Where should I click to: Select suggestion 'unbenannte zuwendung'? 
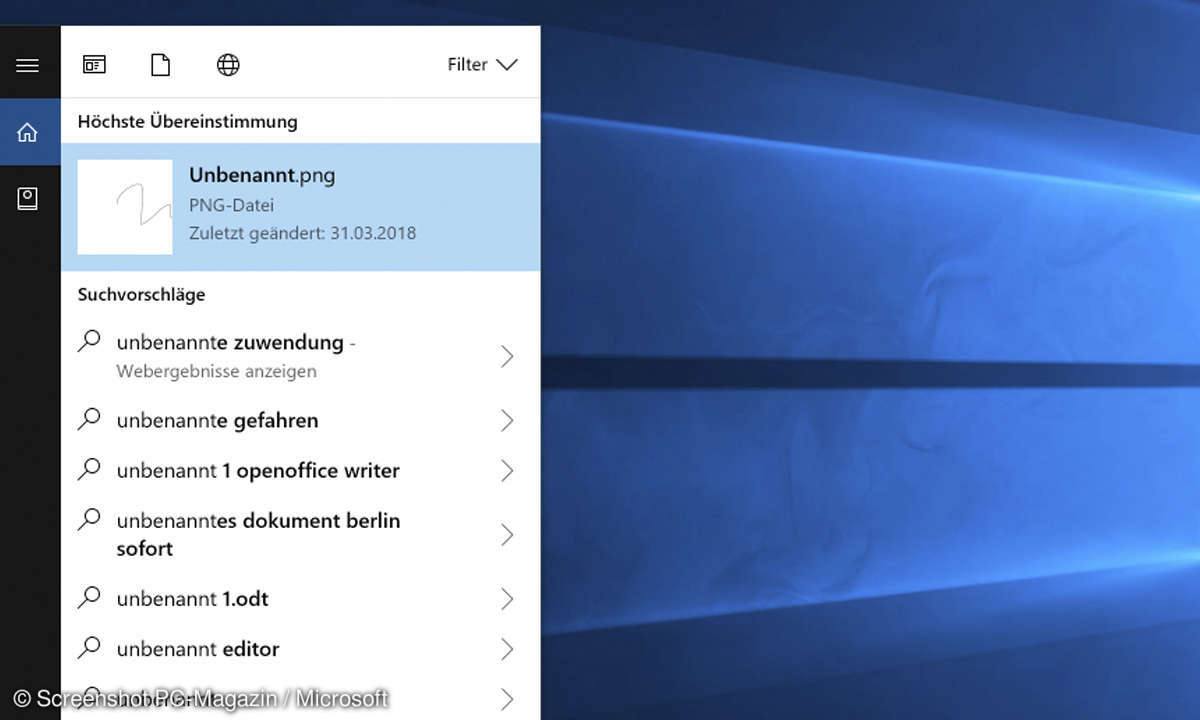pos(300,356)
